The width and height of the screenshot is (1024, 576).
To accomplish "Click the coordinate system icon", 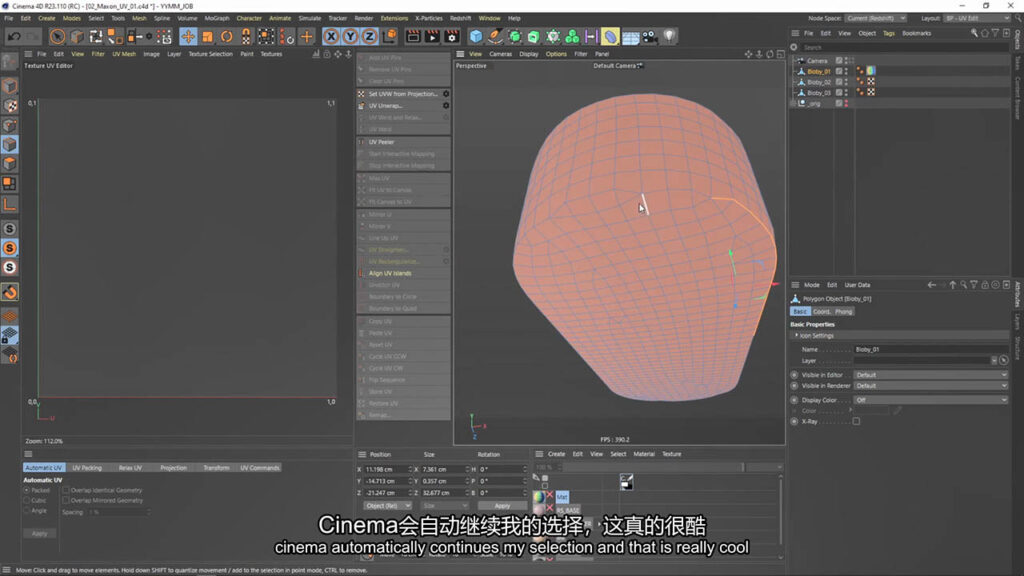I will click(389, 37).
